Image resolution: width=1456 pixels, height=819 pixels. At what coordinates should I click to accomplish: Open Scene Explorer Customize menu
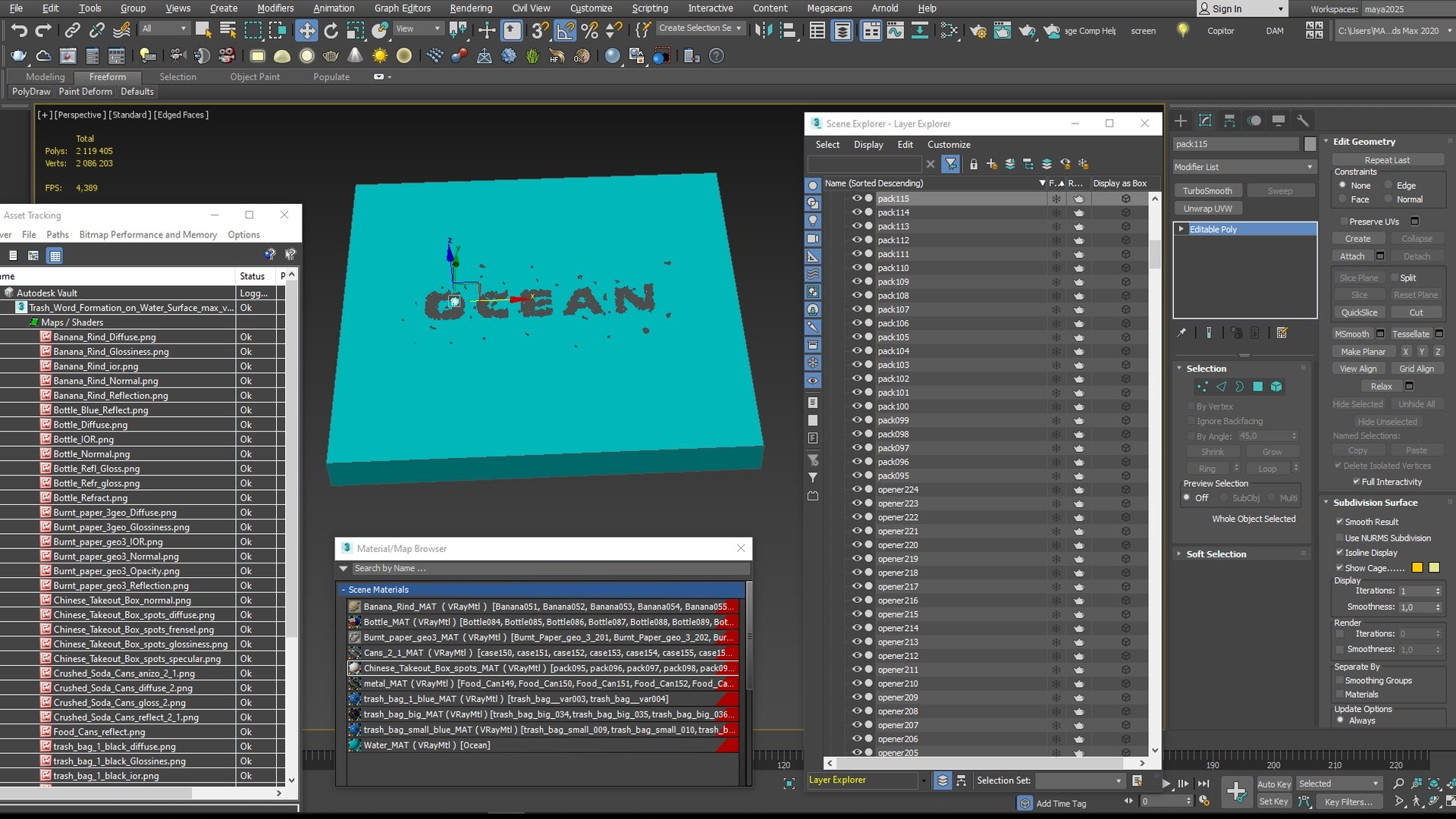949,144
